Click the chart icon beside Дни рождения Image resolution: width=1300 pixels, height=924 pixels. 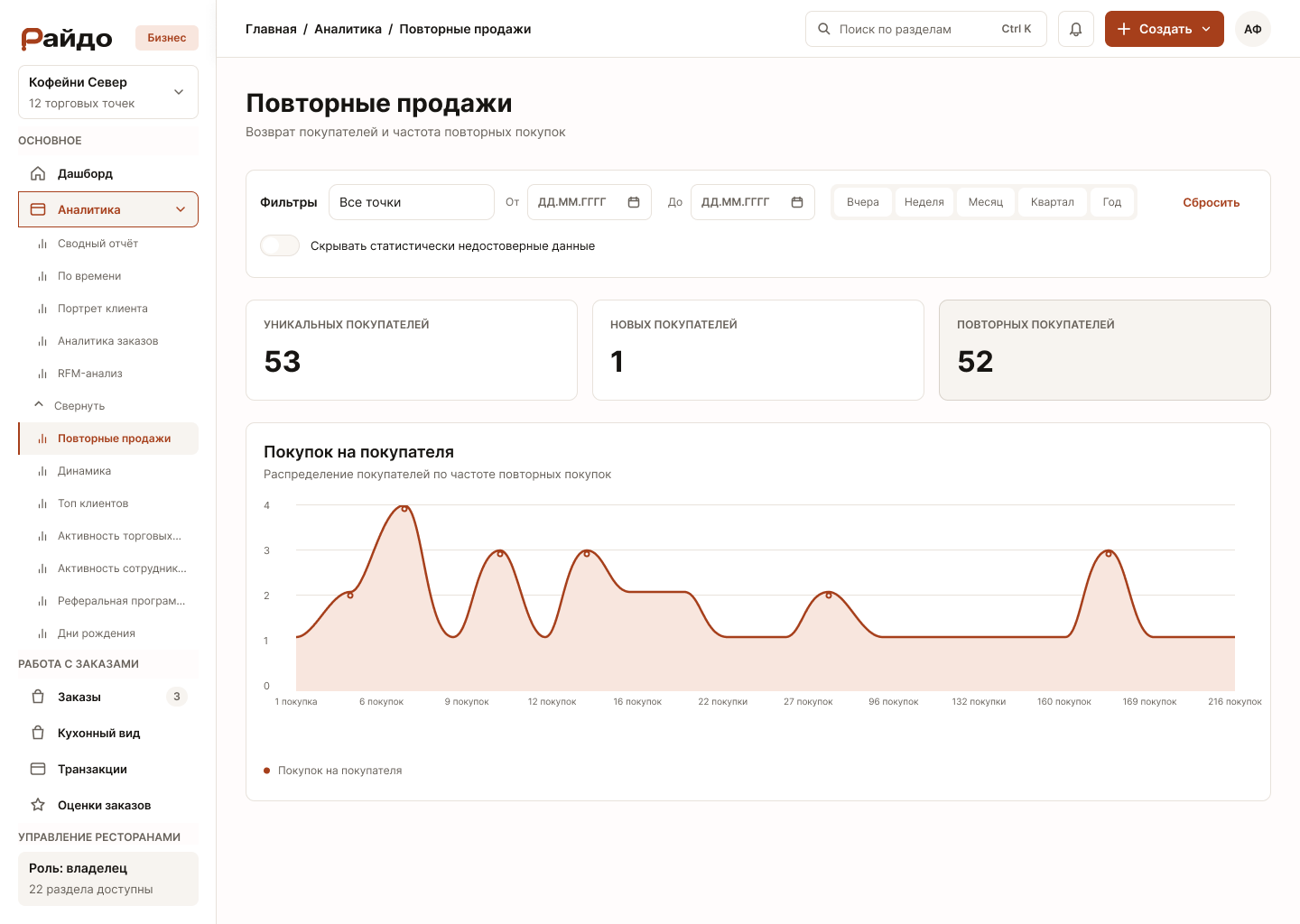[x=42, y=633]
